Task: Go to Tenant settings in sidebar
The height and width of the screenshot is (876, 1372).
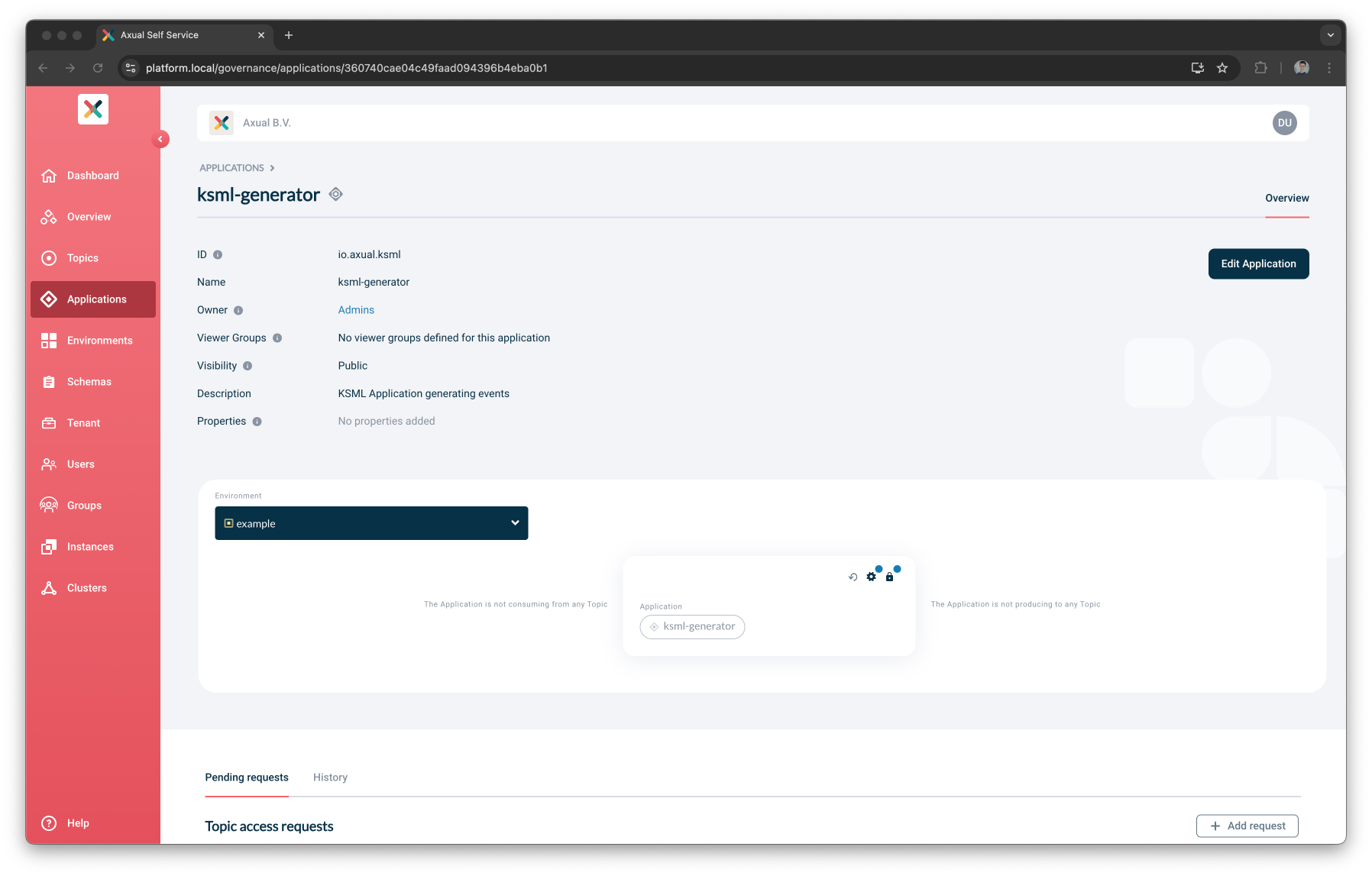Action: (x=92, y=423)
